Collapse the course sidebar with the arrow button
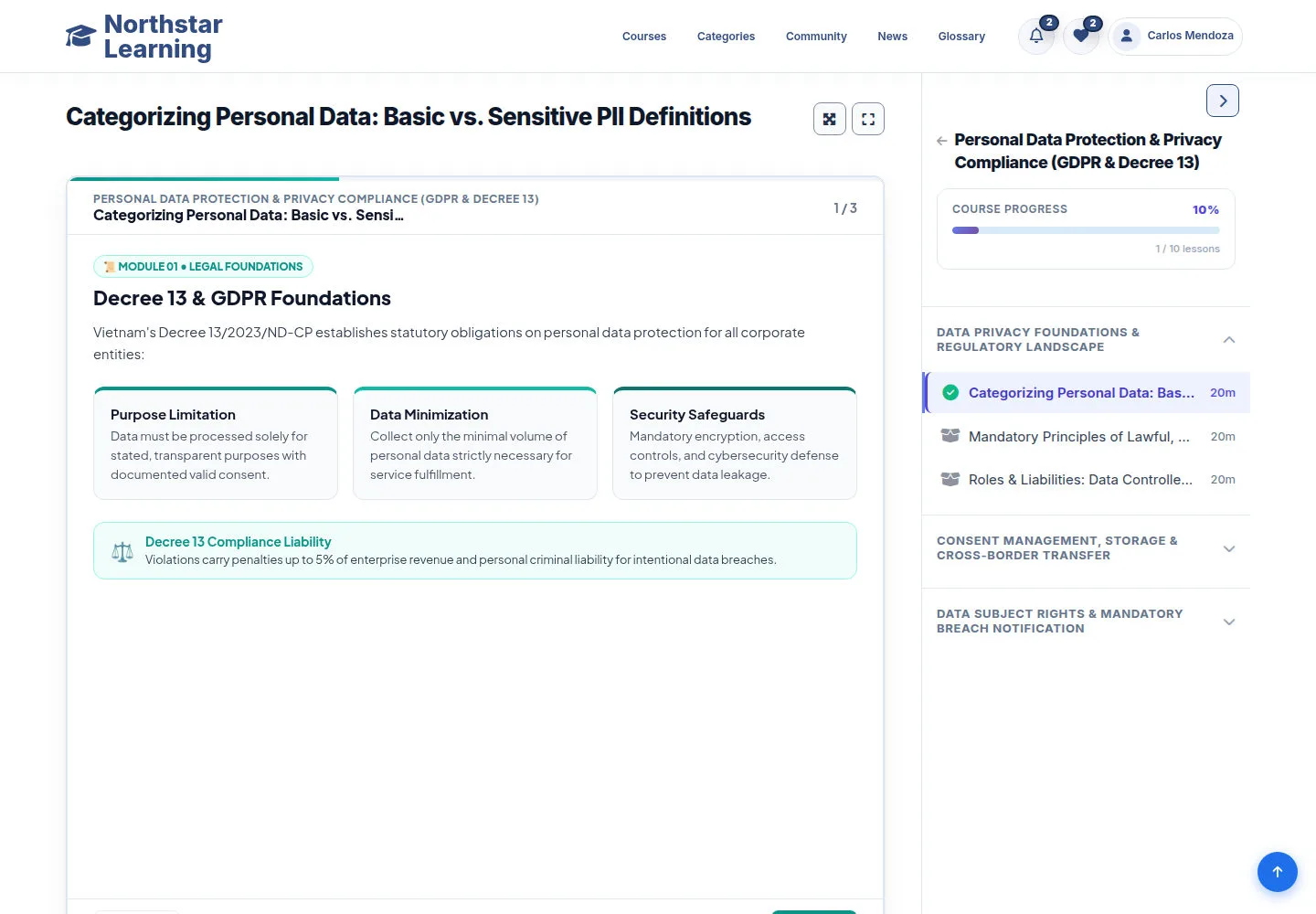The height and width of the screenshot is (914, 1316). tap(1223, 101)
